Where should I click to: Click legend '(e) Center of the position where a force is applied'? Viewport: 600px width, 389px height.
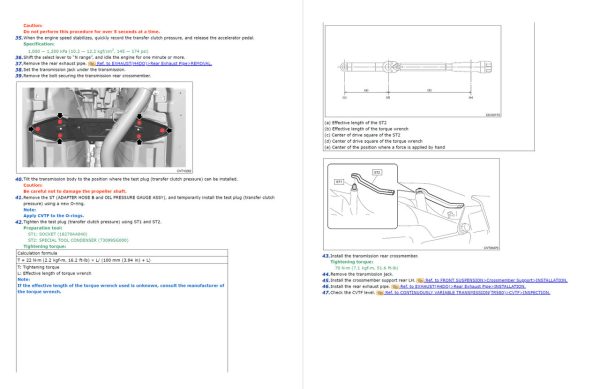(385, 147)
